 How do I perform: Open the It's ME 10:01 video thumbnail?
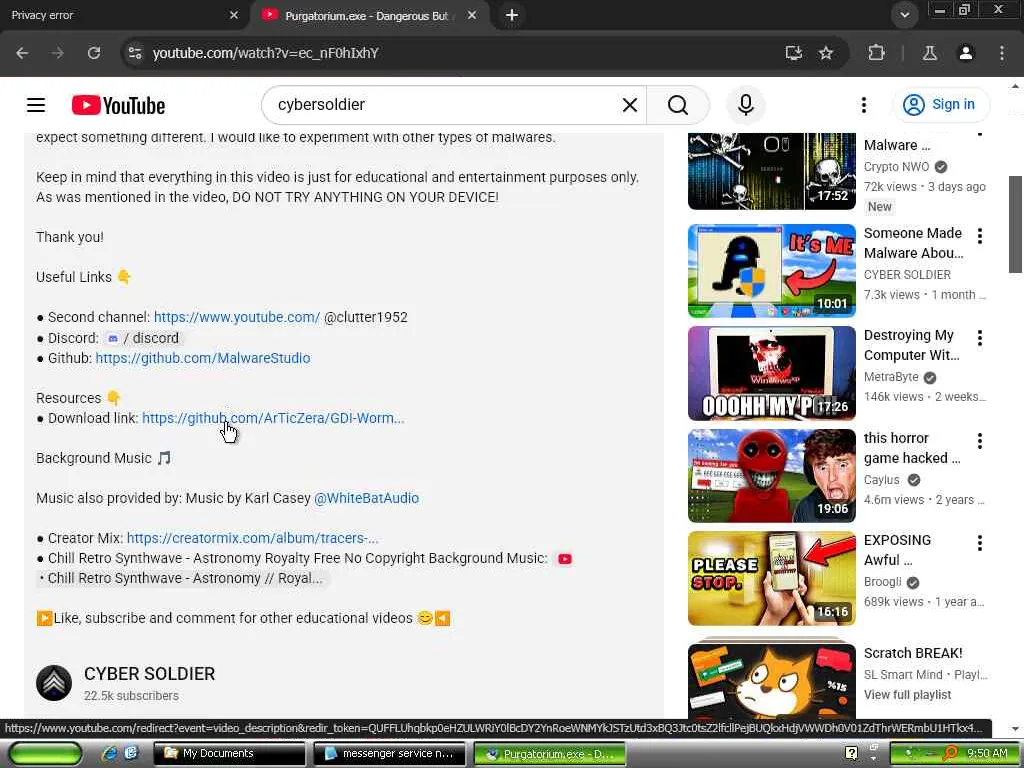tap(772, 270)
